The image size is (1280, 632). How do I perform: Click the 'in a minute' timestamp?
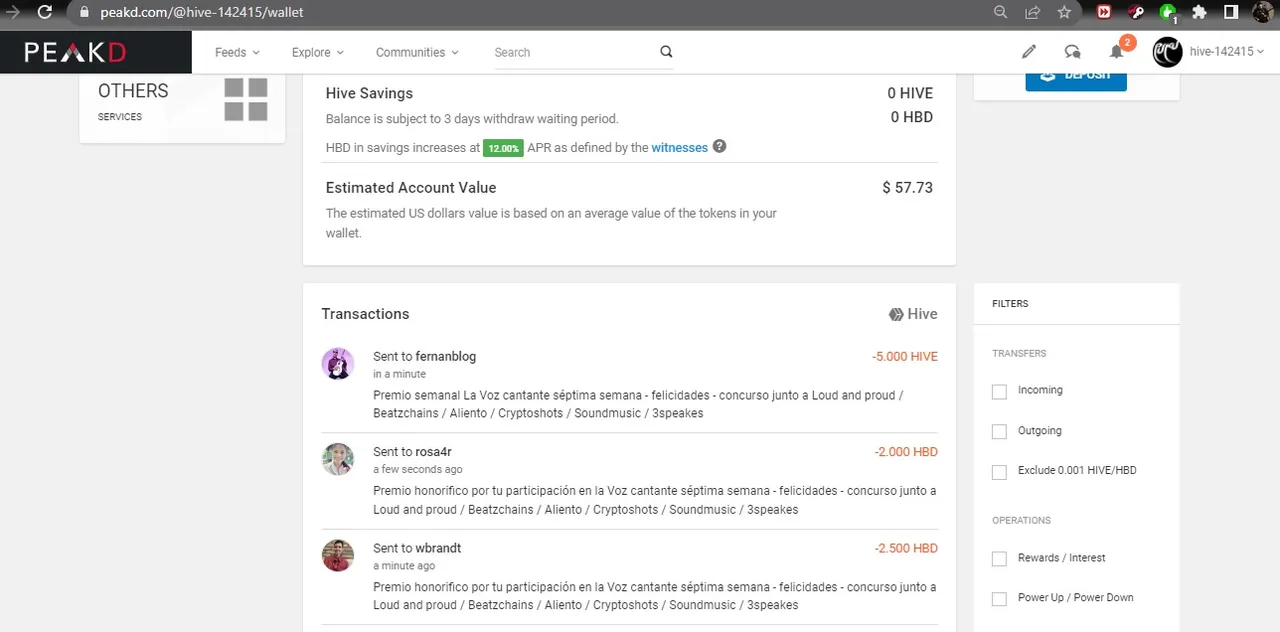pyautogui.click(x=399, y=374)
